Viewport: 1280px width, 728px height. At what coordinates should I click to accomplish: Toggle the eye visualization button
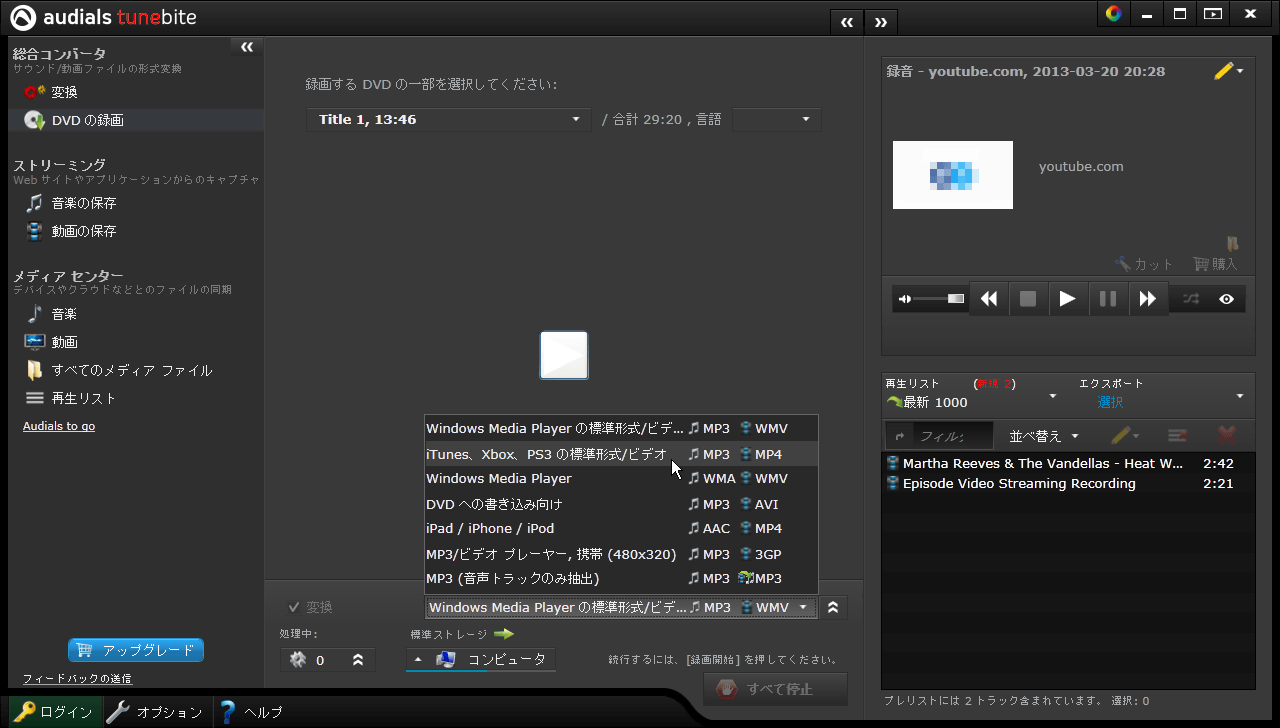coord(1227,299)
